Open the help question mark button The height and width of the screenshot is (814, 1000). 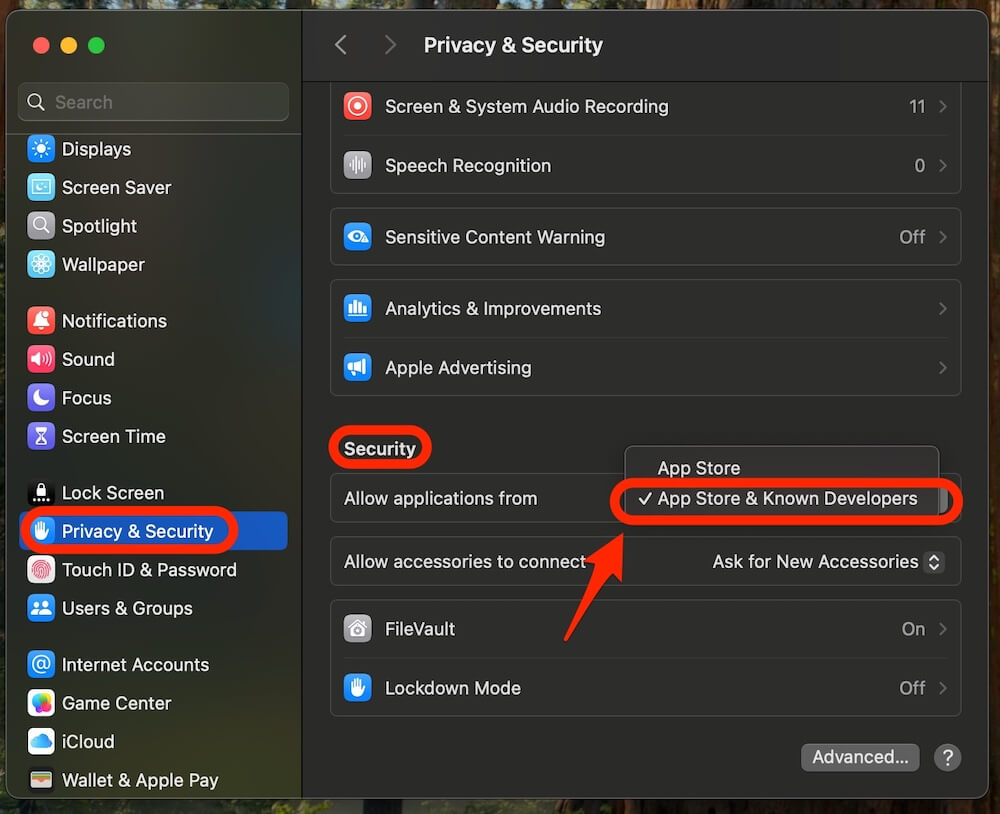pyautogui.click(x=947, y=757)
